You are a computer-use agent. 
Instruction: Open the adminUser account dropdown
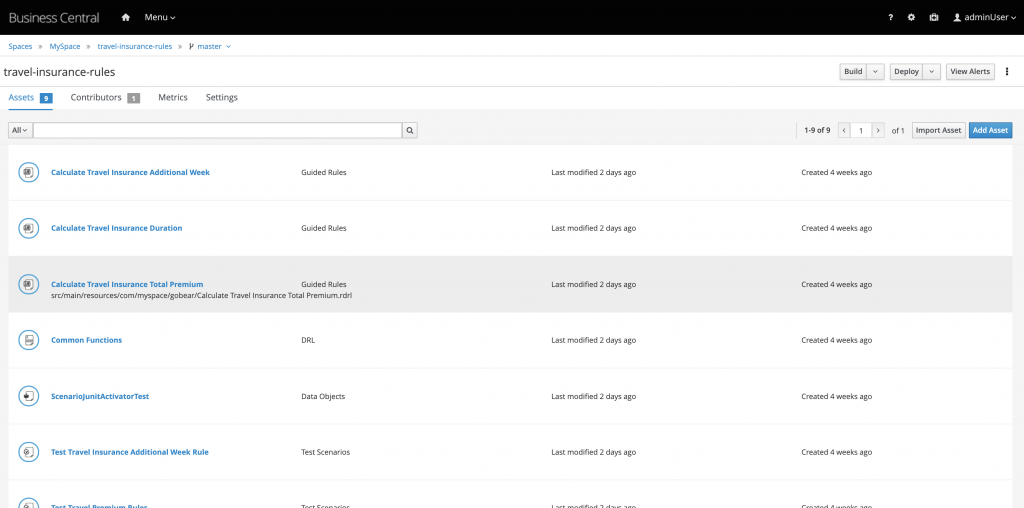tap(984, 17)
